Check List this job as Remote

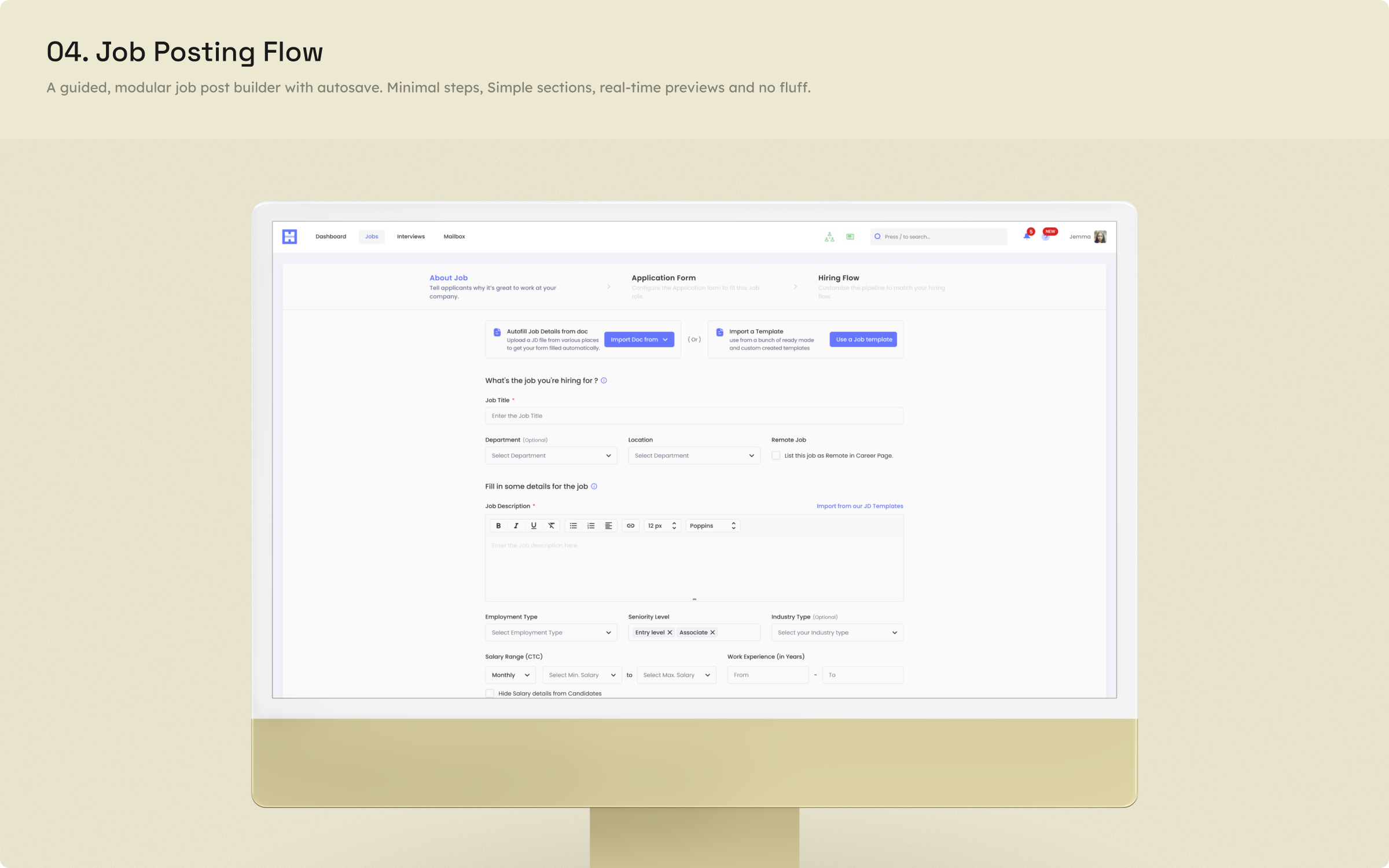pyautogui.click(x=776, y=455)
